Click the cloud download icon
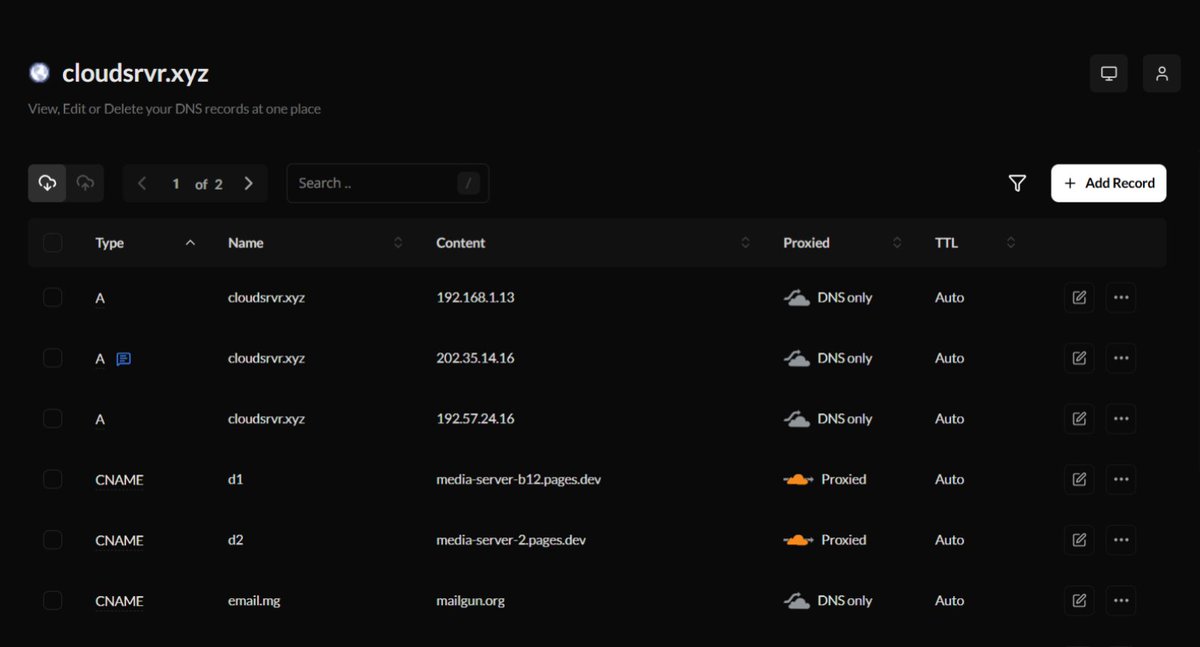 click(47, 183)
